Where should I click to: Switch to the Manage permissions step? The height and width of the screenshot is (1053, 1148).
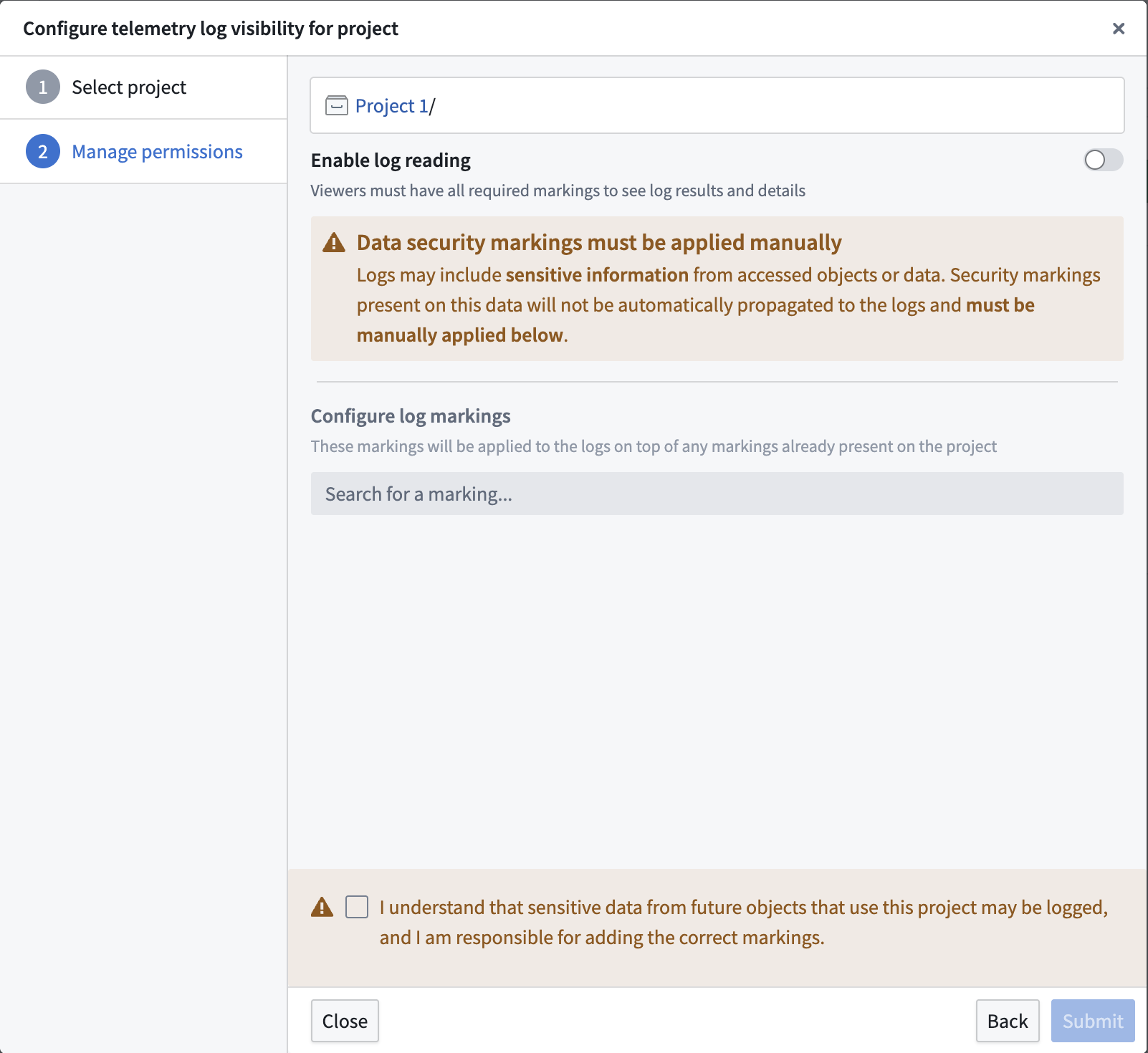(x=156, y=151)
